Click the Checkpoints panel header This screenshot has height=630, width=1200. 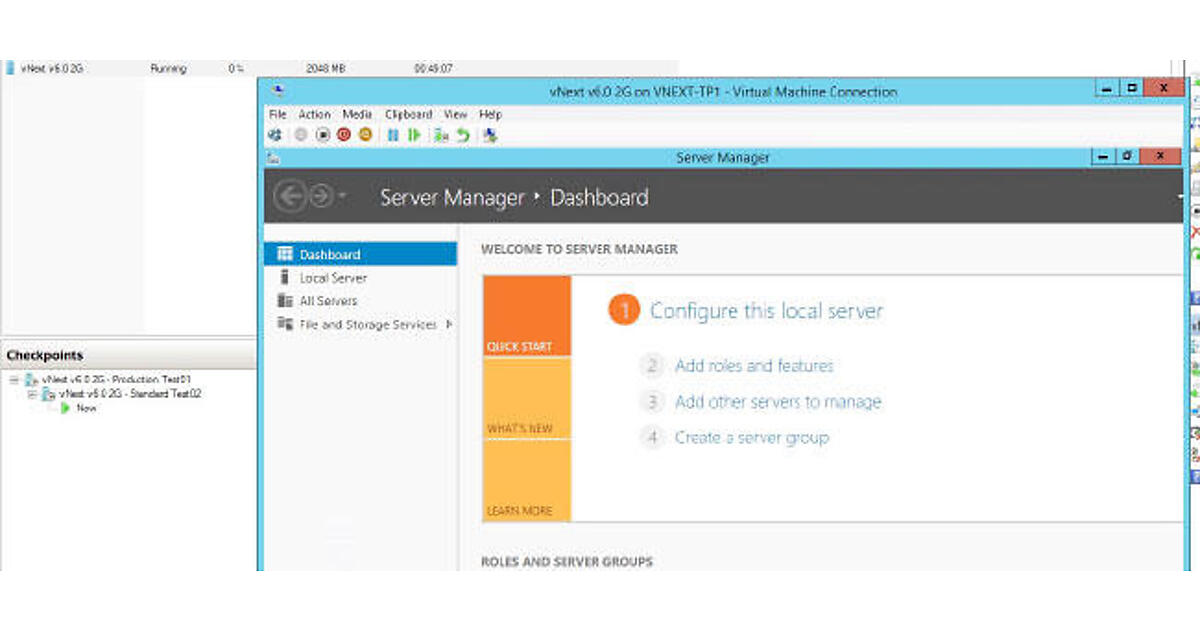(128, 355)
